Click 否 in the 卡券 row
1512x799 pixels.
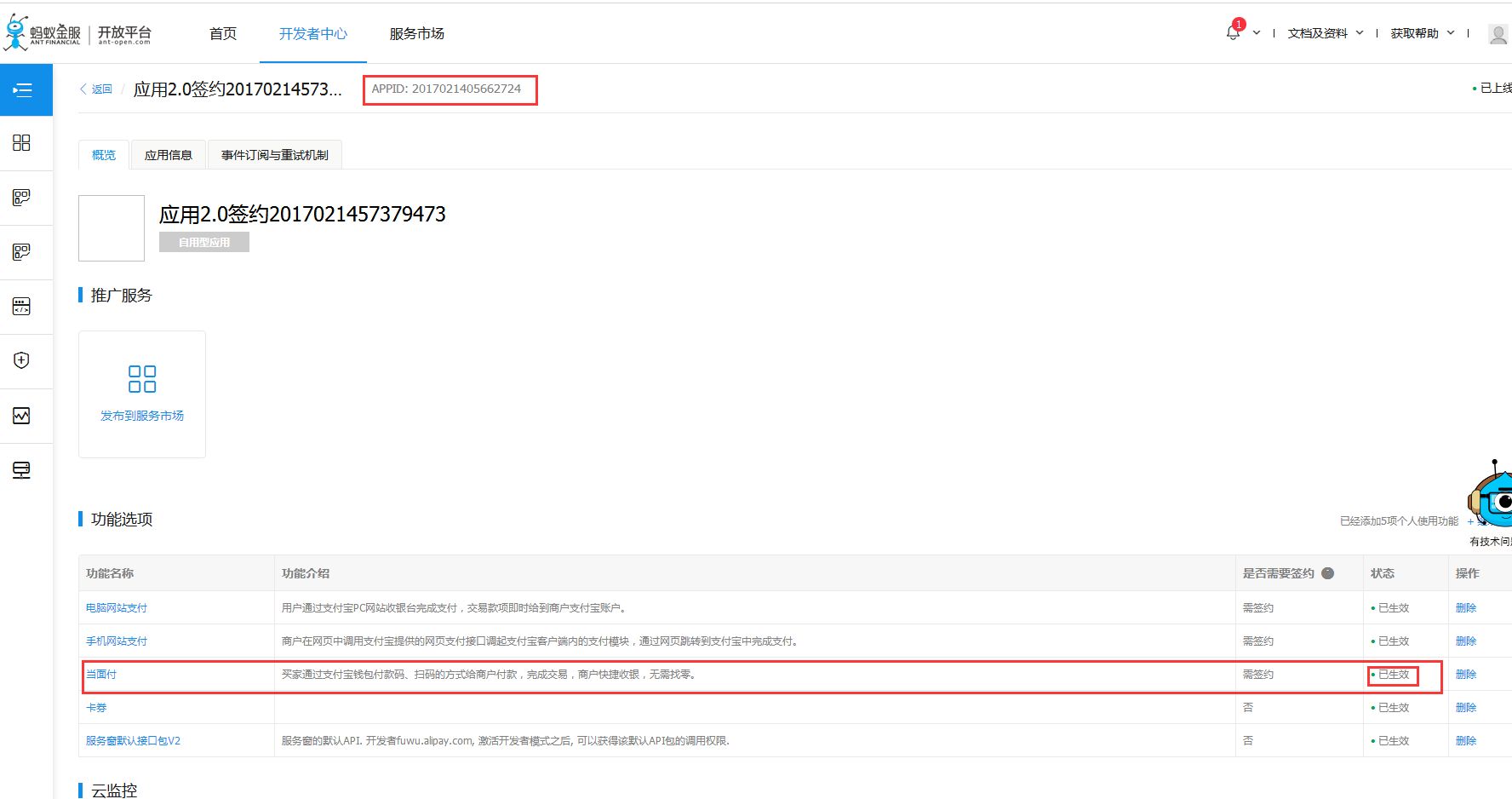(x=1248, y=708)
